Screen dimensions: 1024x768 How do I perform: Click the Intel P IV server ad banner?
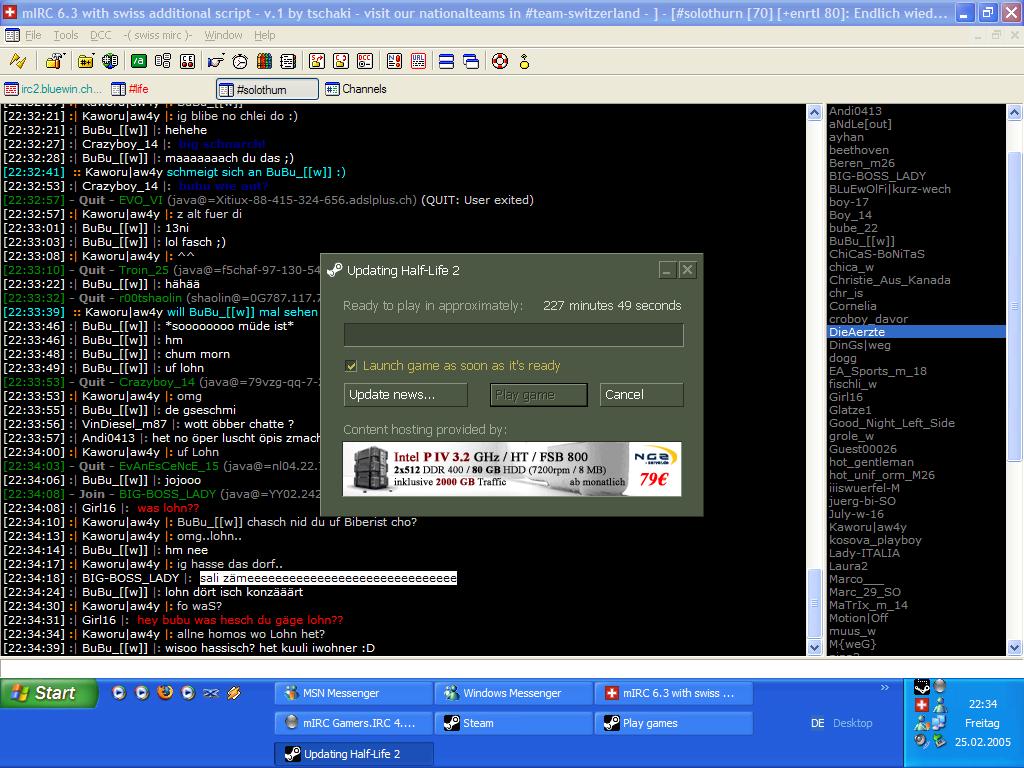pos(512,469)
